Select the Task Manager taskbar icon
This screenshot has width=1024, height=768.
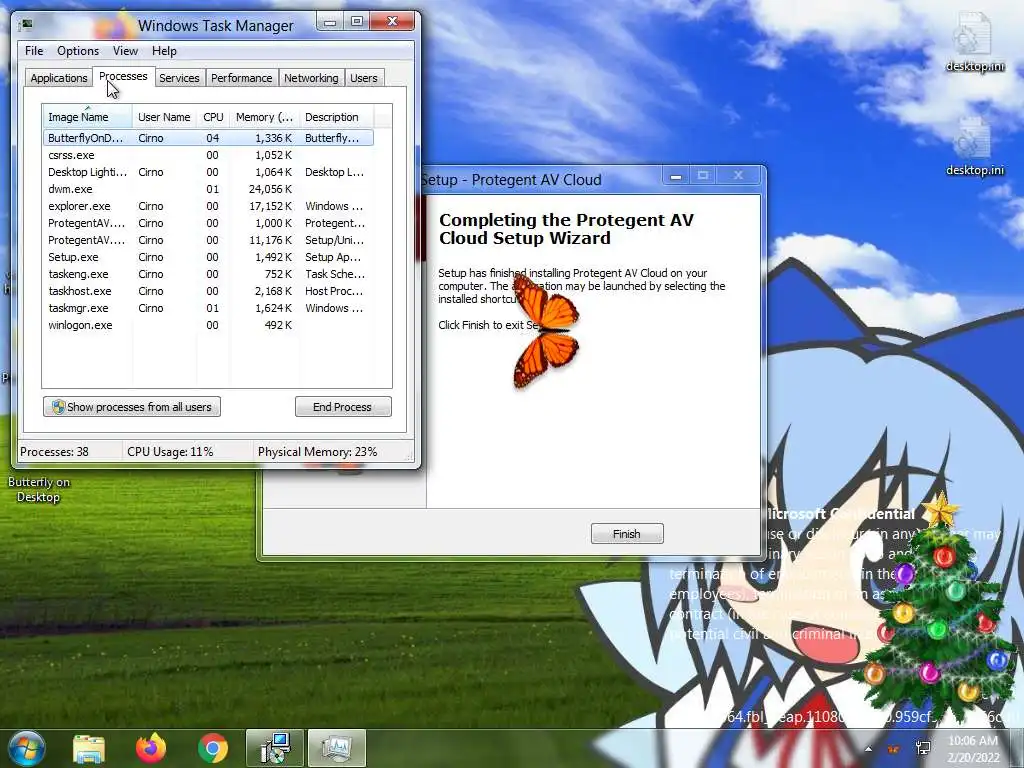336,748
